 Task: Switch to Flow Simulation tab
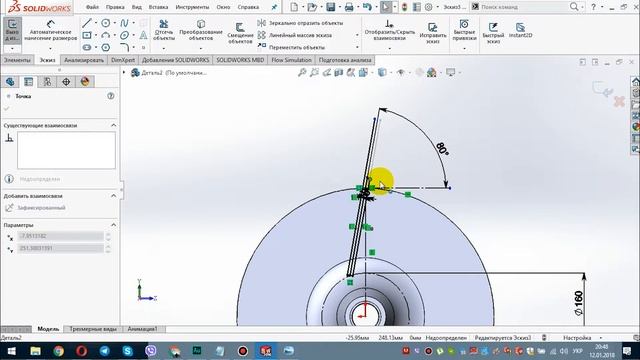click(291, 60)
